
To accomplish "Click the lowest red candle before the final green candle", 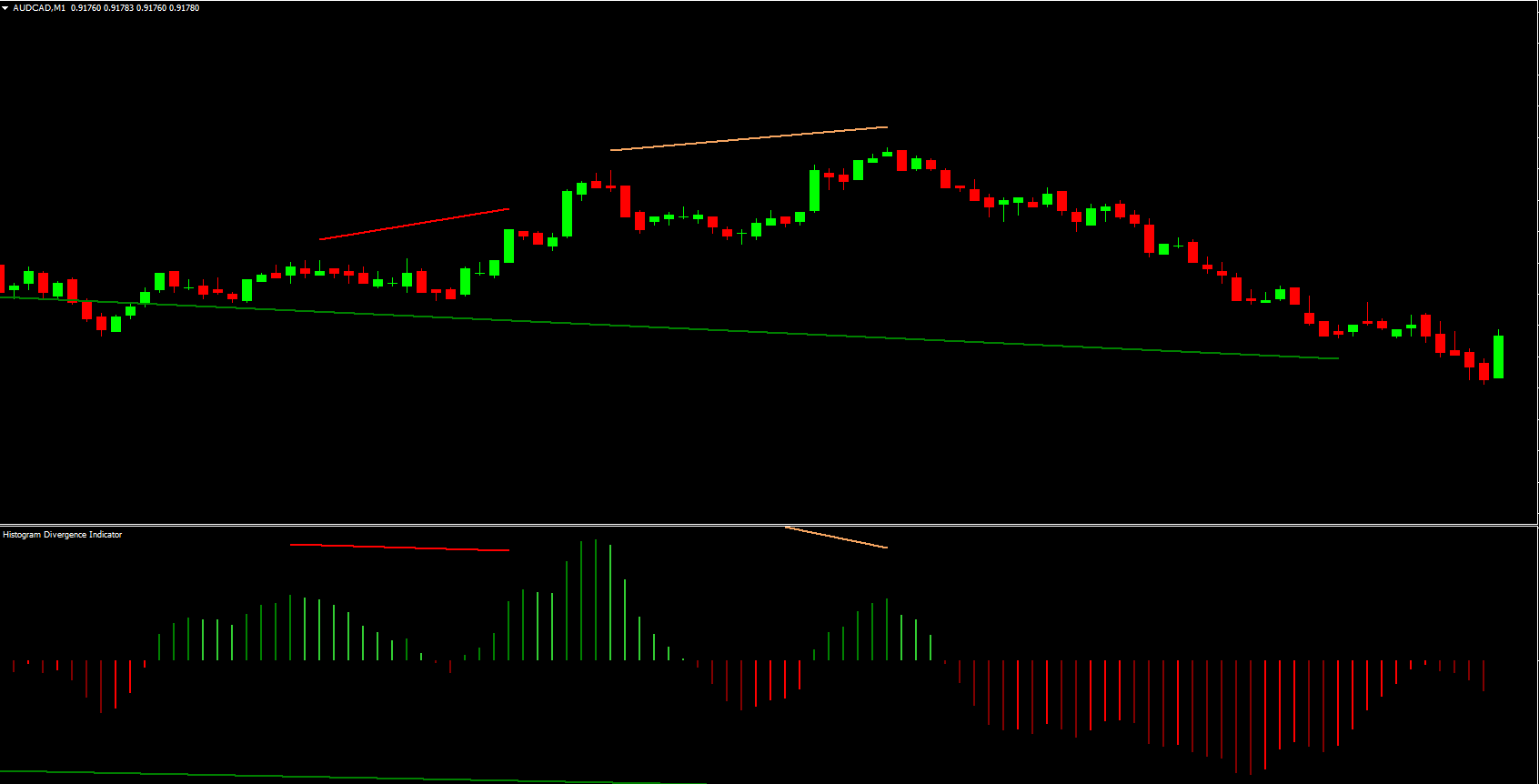I will coord(1484,371).
